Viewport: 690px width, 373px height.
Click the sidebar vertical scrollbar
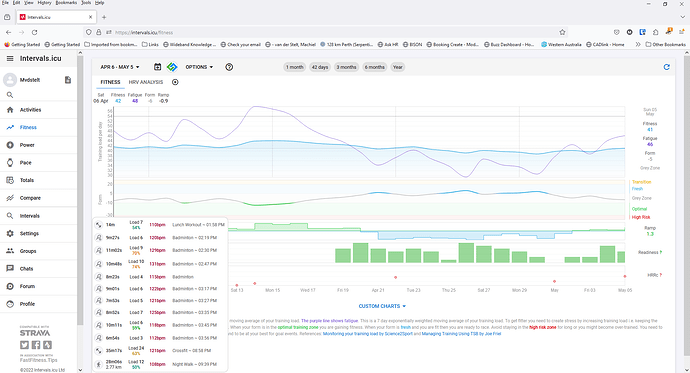80,189
